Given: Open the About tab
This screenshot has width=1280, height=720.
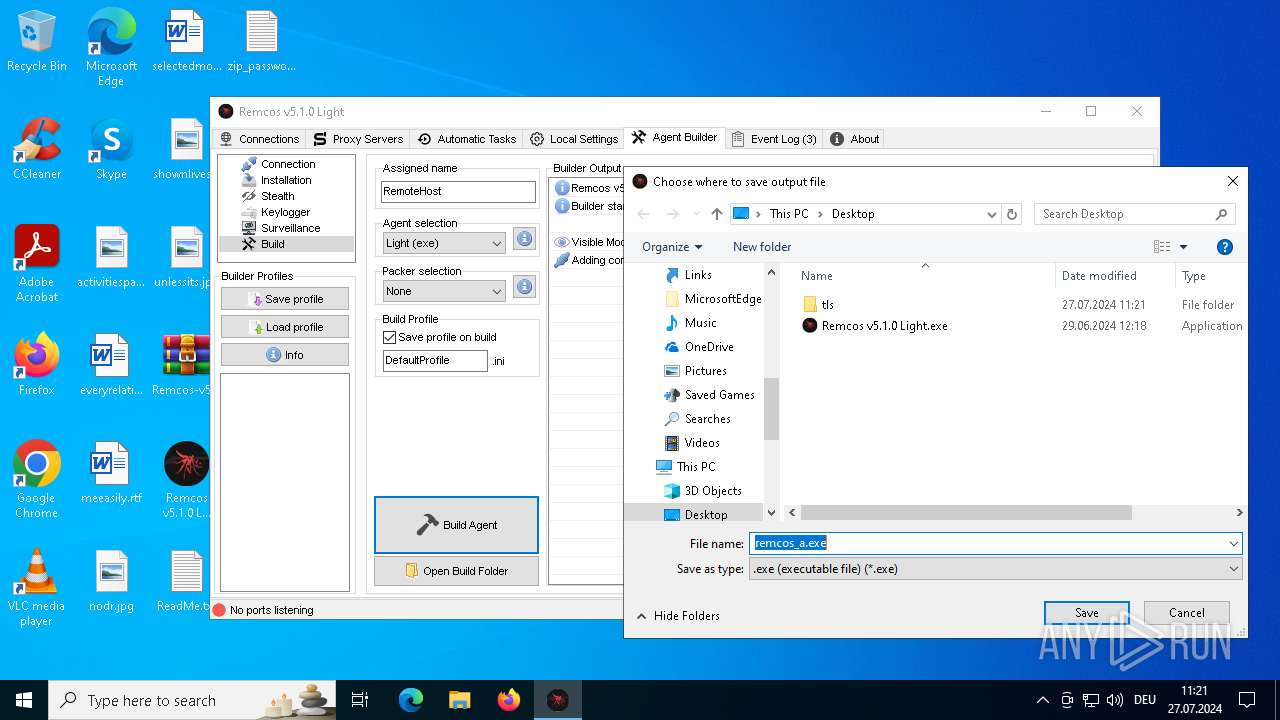Looking at the screenshot, I should tap(855, 139).
